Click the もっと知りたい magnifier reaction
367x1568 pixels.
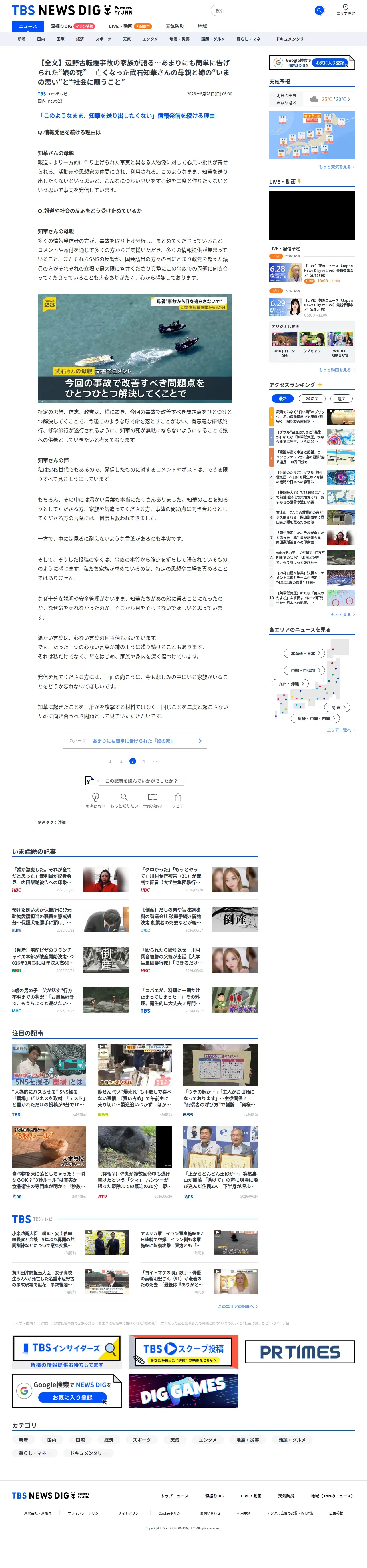(x=124, y=800)
